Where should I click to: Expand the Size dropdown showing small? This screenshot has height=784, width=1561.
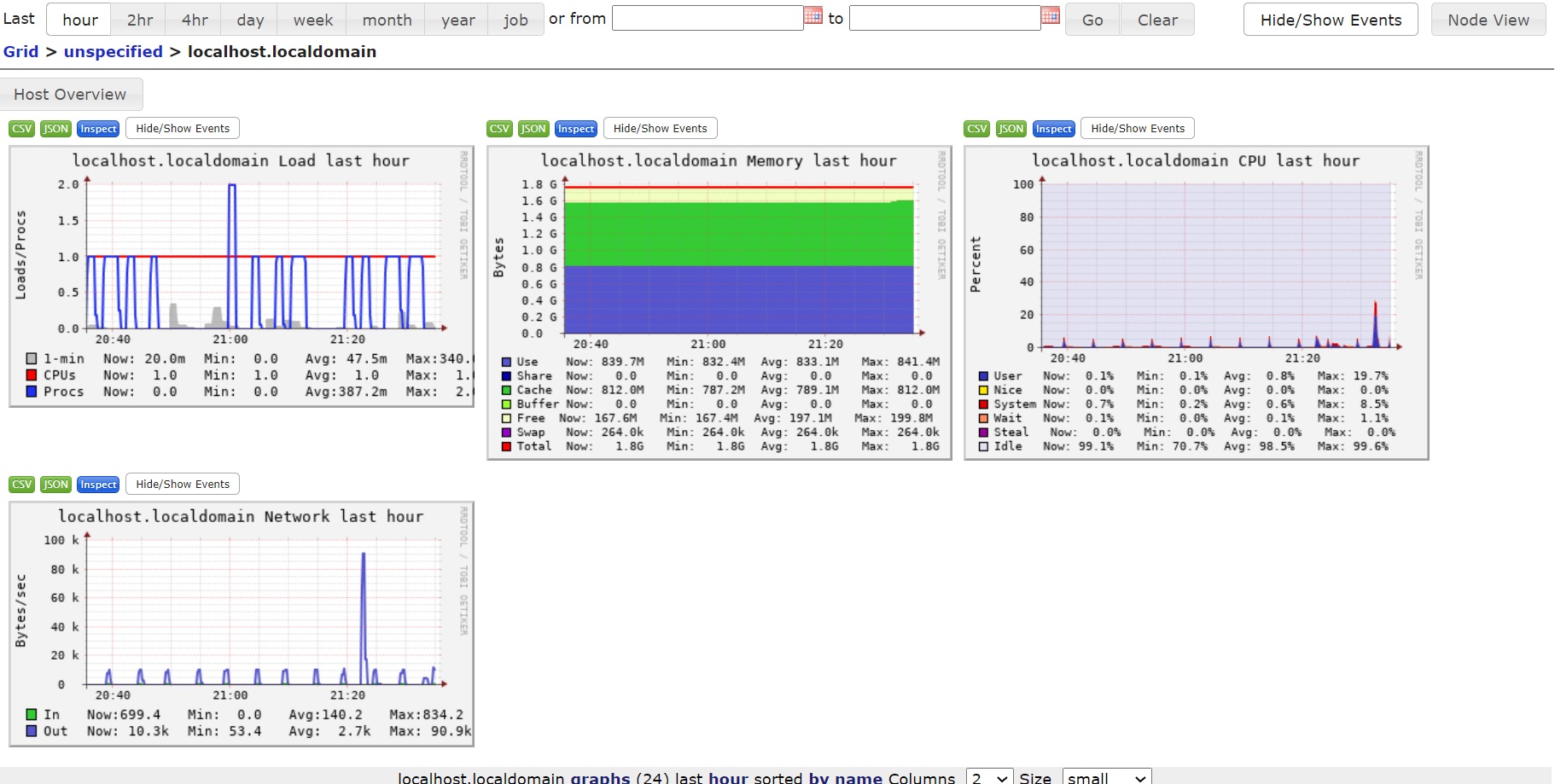click(x=1106, y=777)
